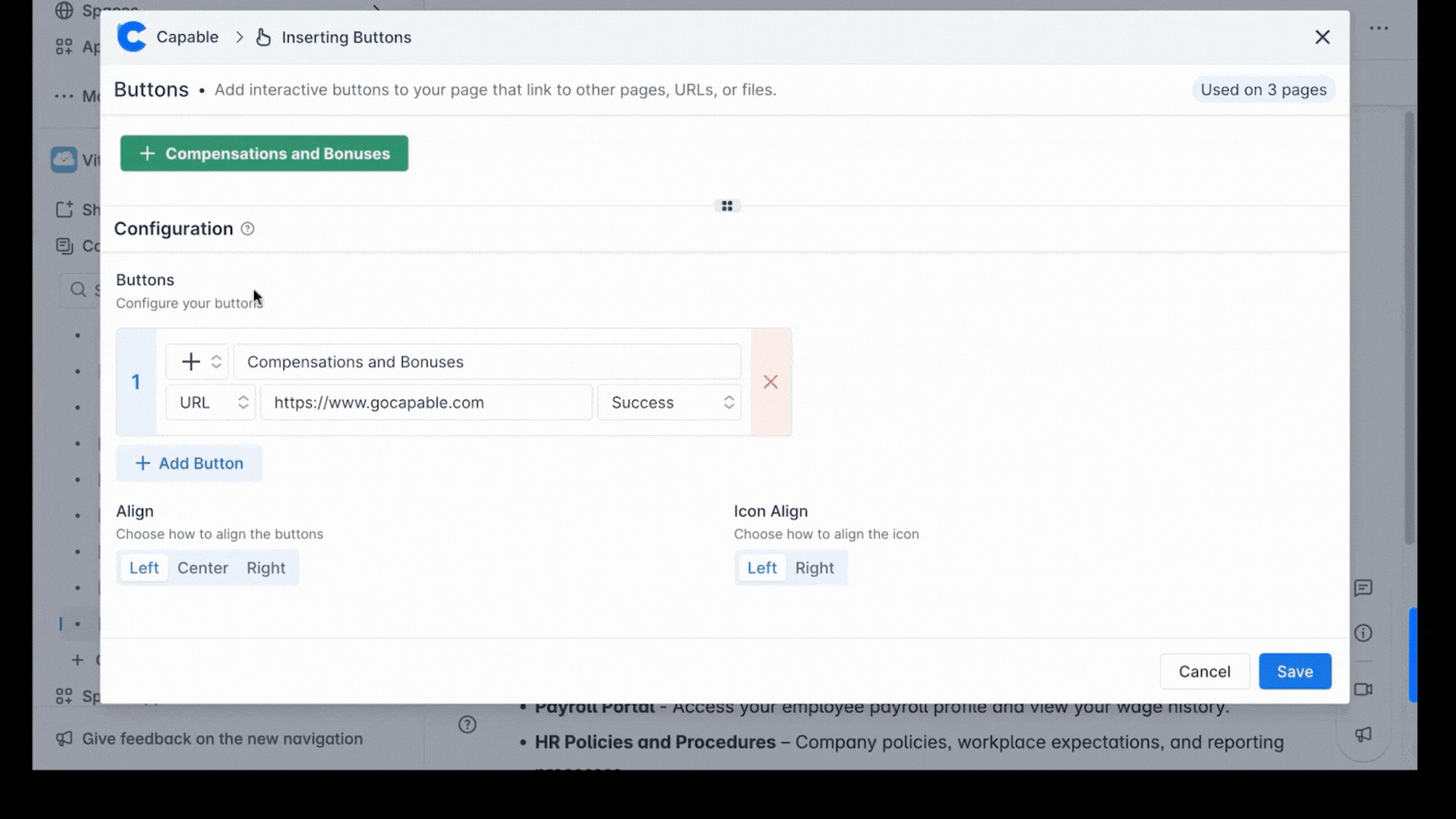Screen dimensions: 1456x819
Task: Click the red X to delete button row 1
Action: 770,382
